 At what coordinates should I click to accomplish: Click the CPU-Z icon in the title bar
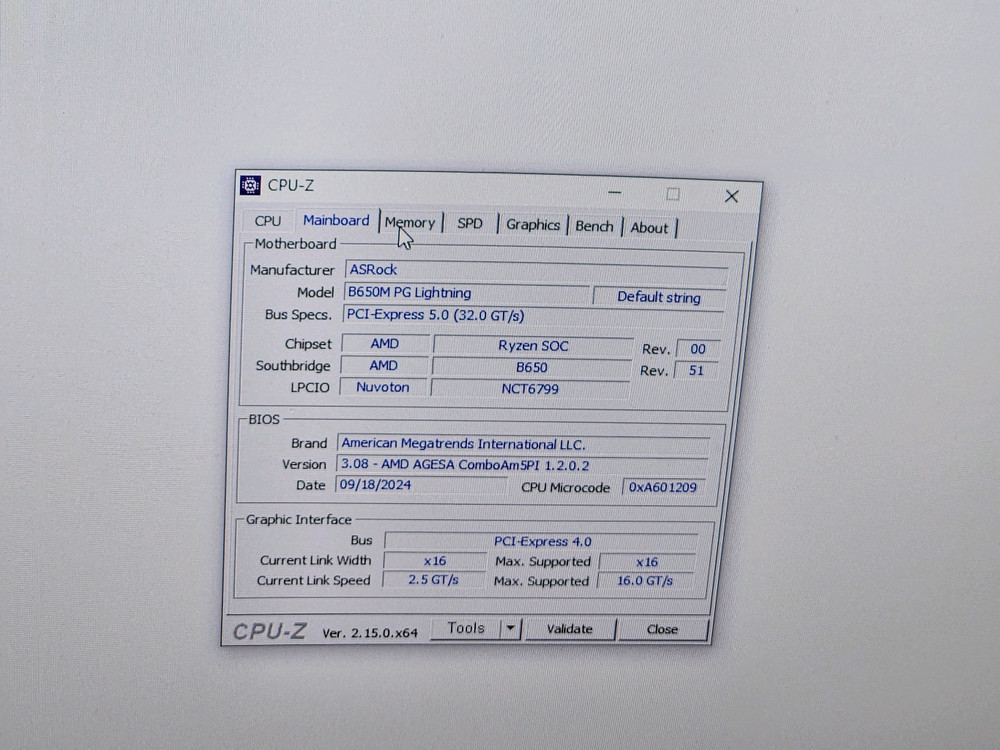(249, 184)
